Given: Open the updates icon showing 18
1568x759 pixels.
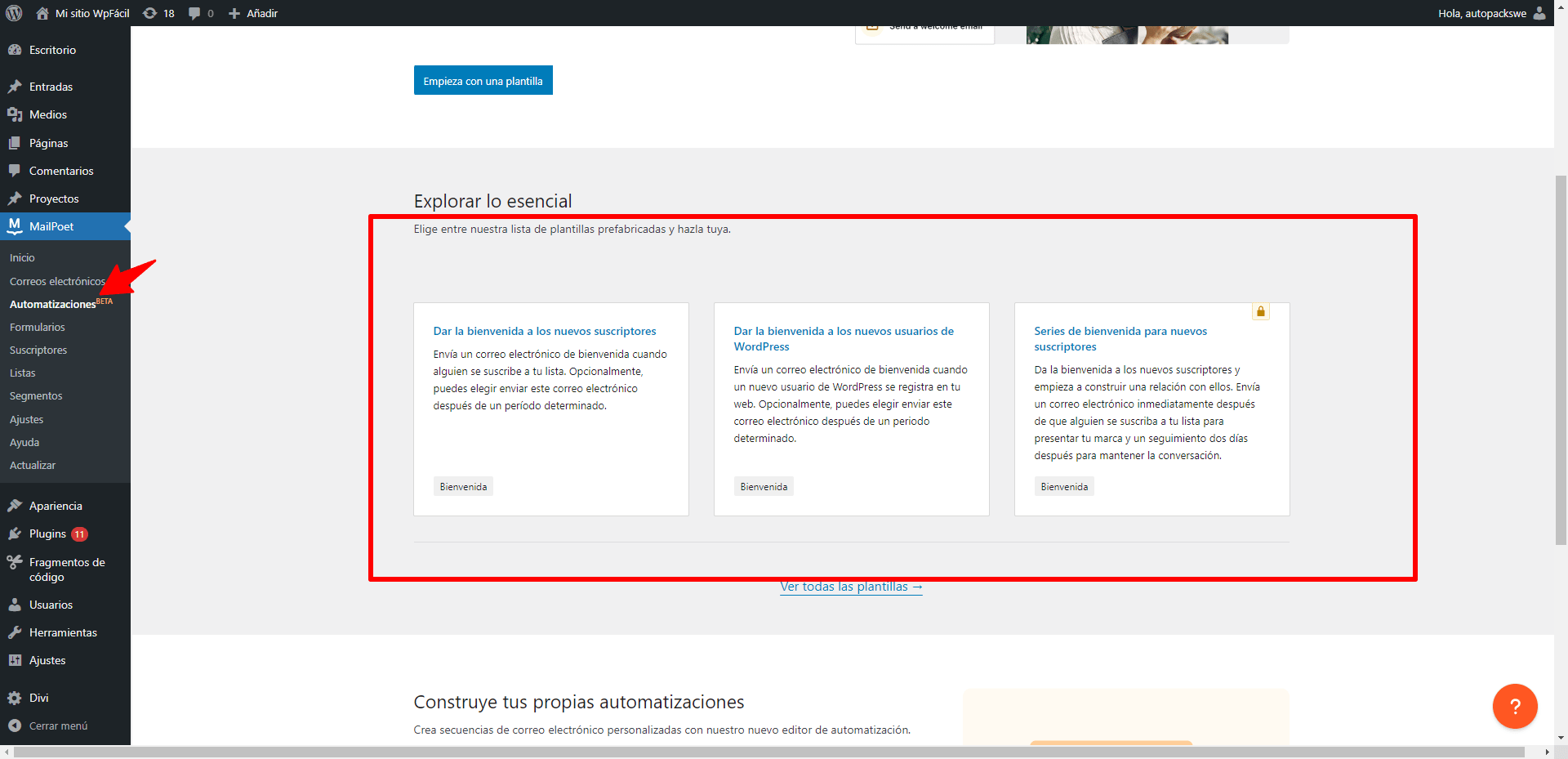Looking at the screenshot, I should tap(149, 13).
